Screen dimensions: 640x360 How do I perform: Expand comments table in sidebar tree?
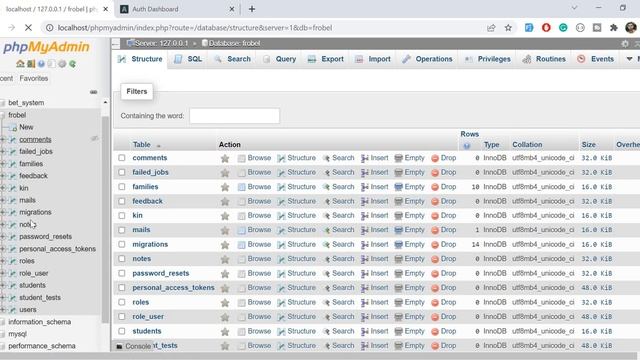click(3, 140)
